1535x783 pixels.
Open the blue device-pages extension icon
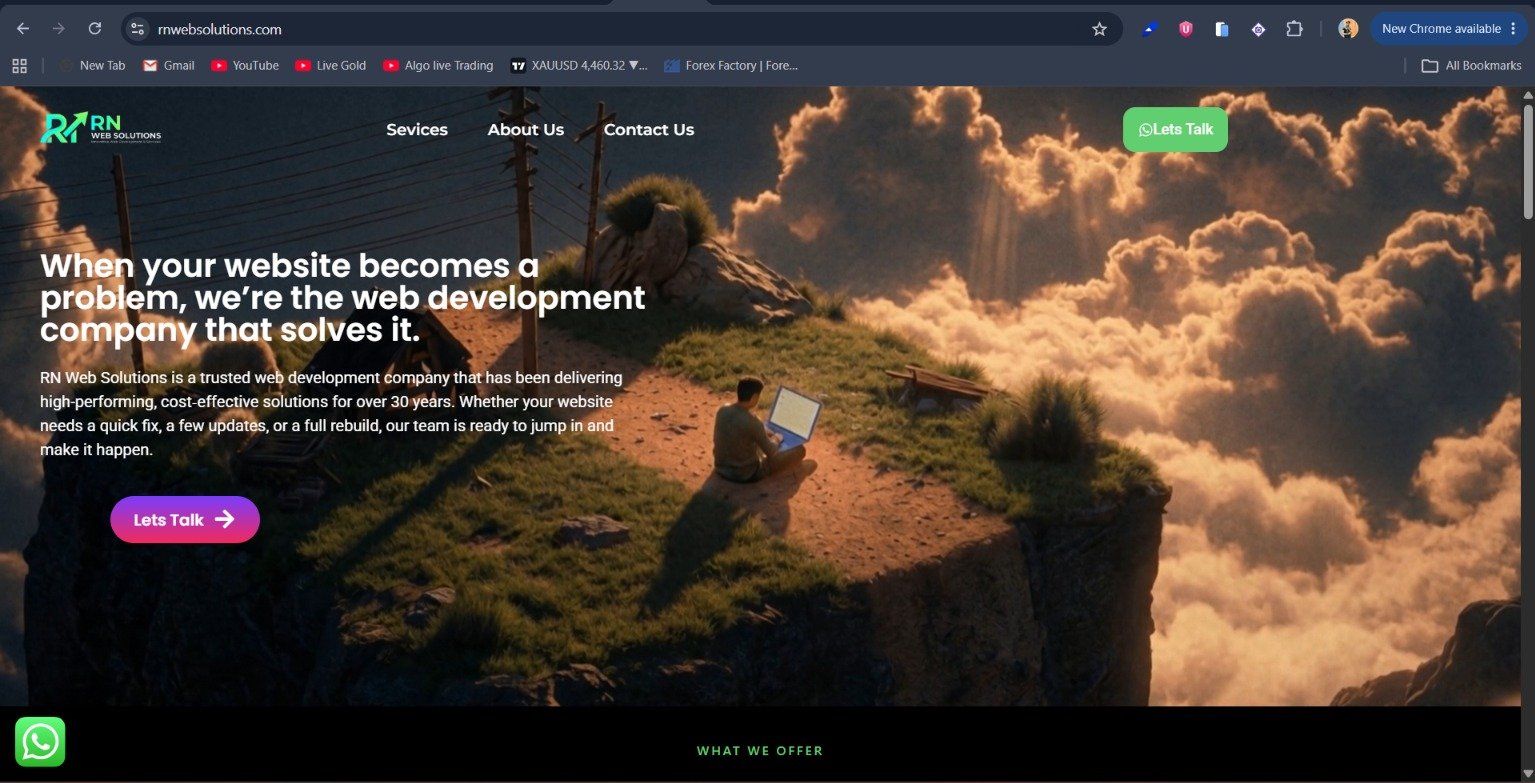click(1222, 29)
